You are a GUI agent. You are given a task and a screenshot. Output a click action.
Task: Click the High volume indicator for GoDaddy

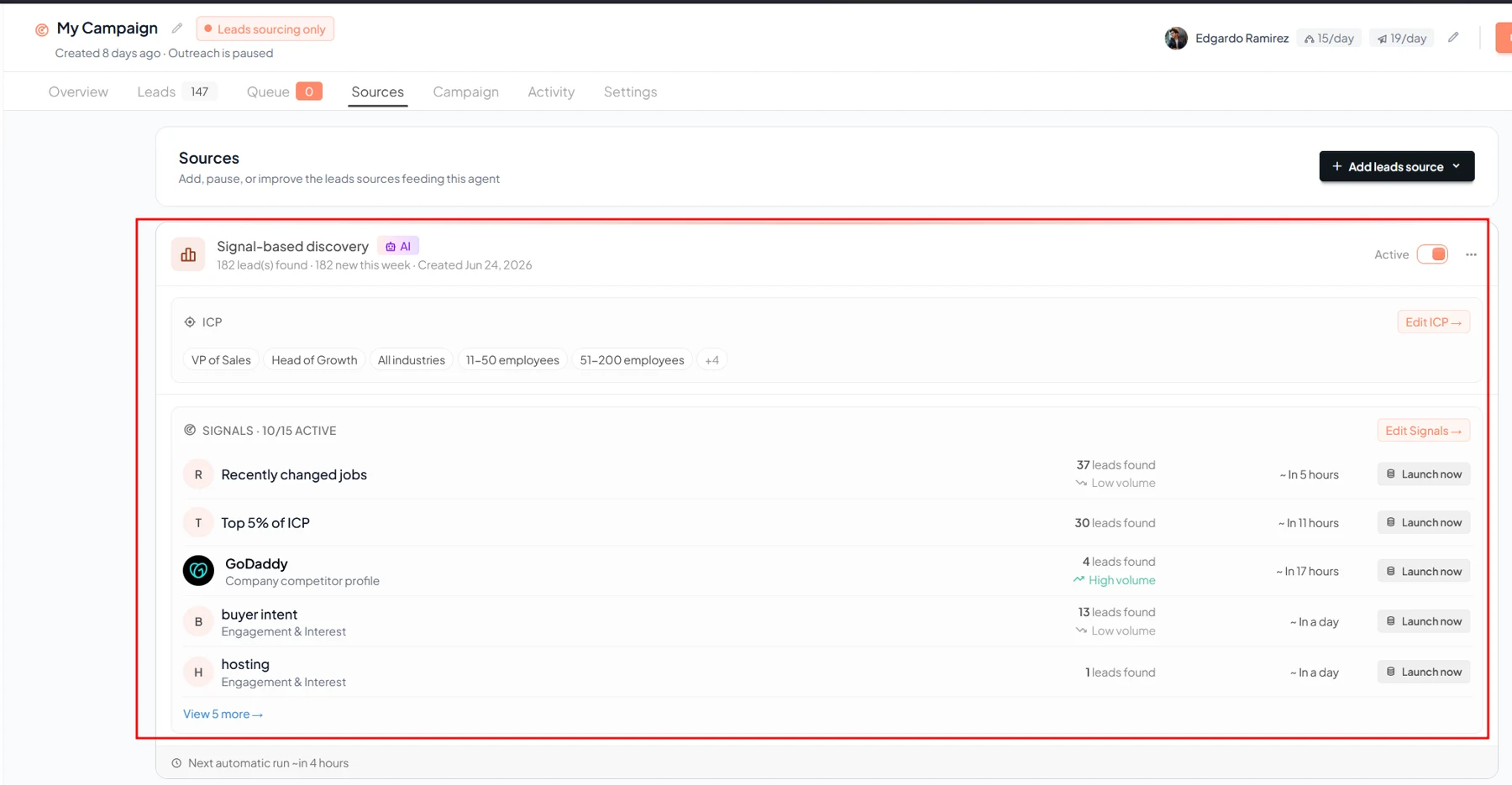(x=1114, y=580)
